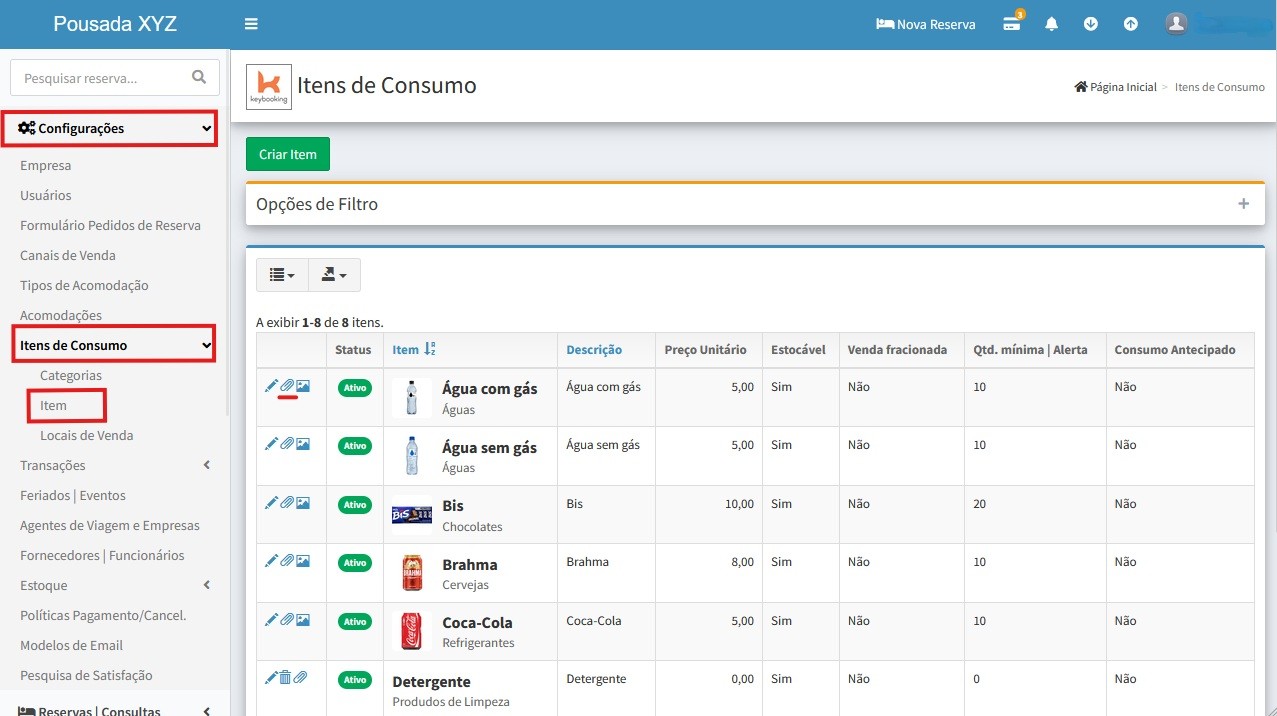
Task: Go to the Página Inicial breadcrumb link
Action: point(1122,87)
